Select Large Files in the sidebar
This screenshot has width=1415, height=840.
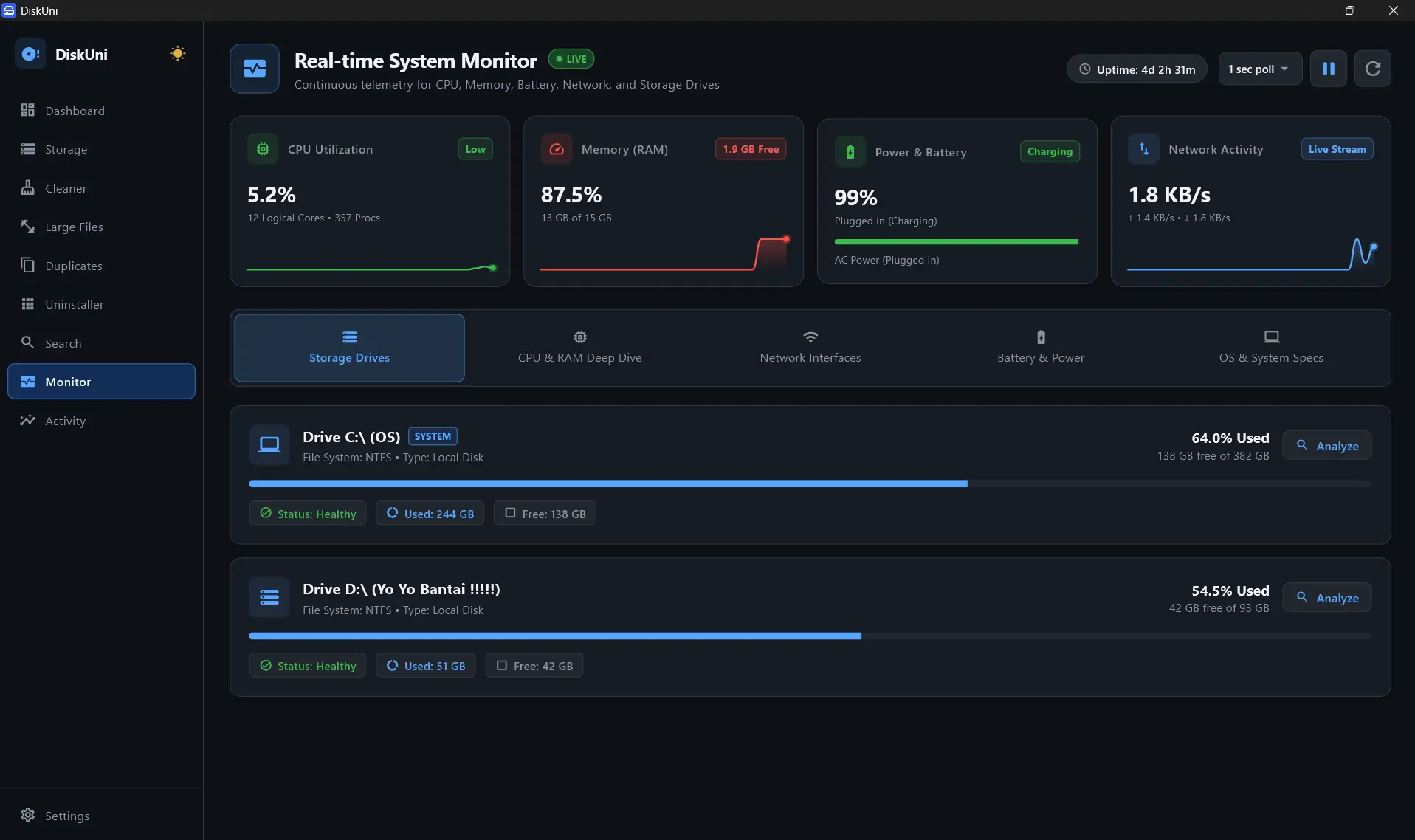pyautogui.click(x=101, y=227)
